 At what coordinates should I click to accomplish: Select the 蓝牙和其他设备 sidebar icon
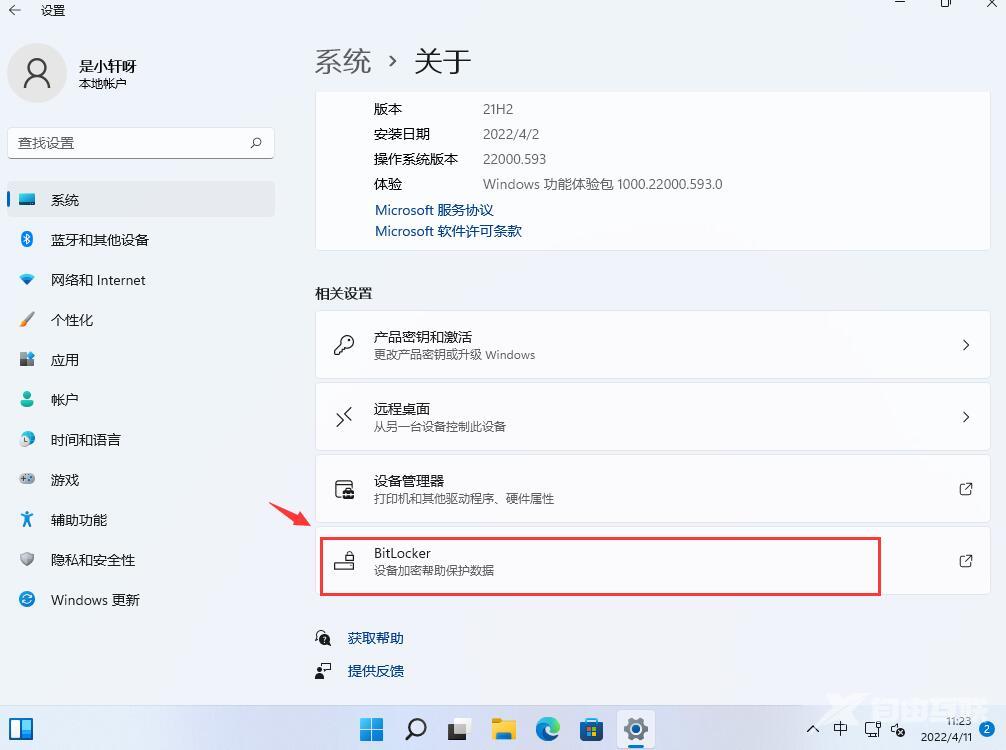pyautogui.click(x=27, y=240)
